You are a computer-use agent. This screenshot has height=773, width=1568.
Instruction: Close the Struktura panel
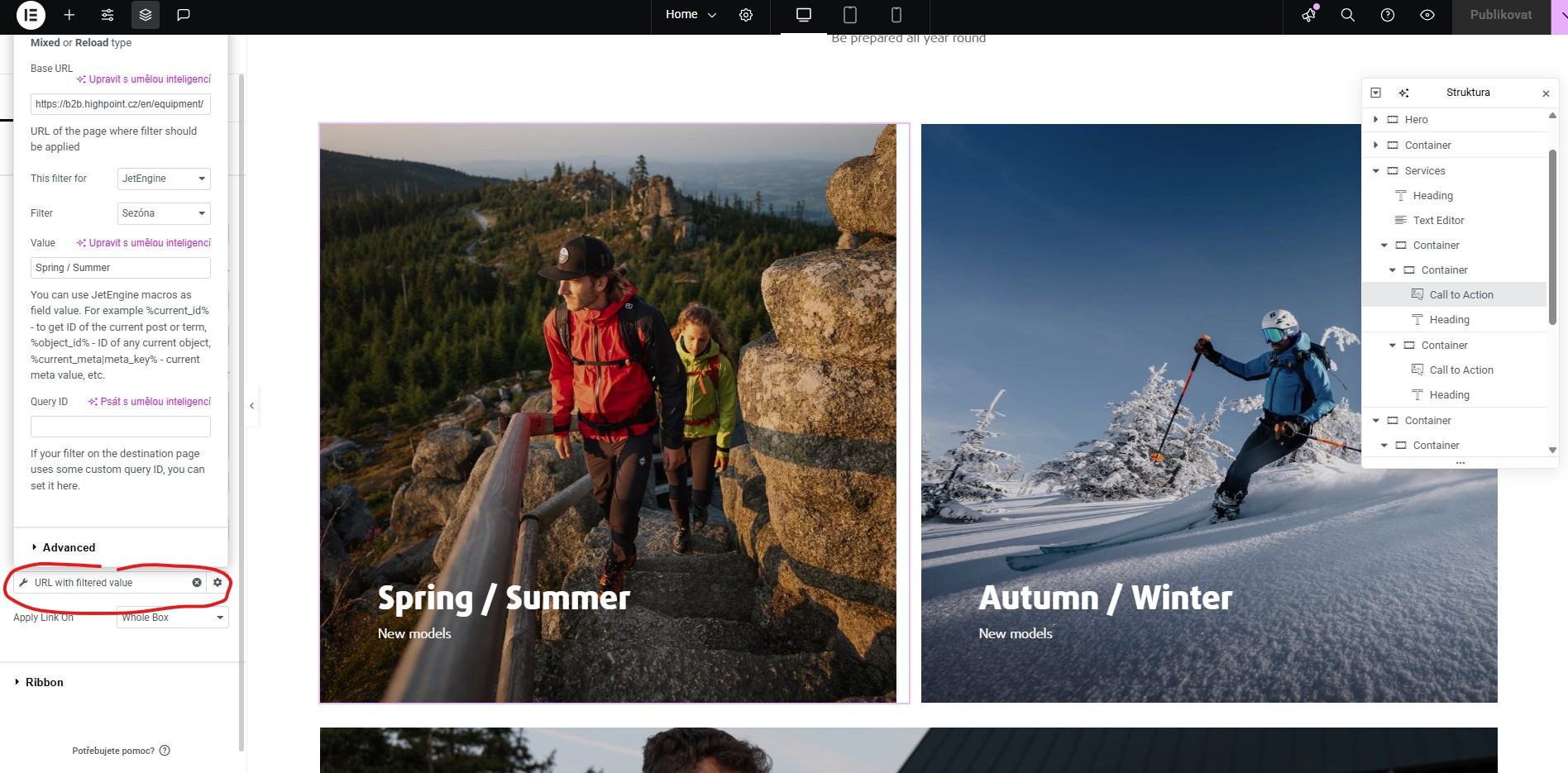[1546, 93]
